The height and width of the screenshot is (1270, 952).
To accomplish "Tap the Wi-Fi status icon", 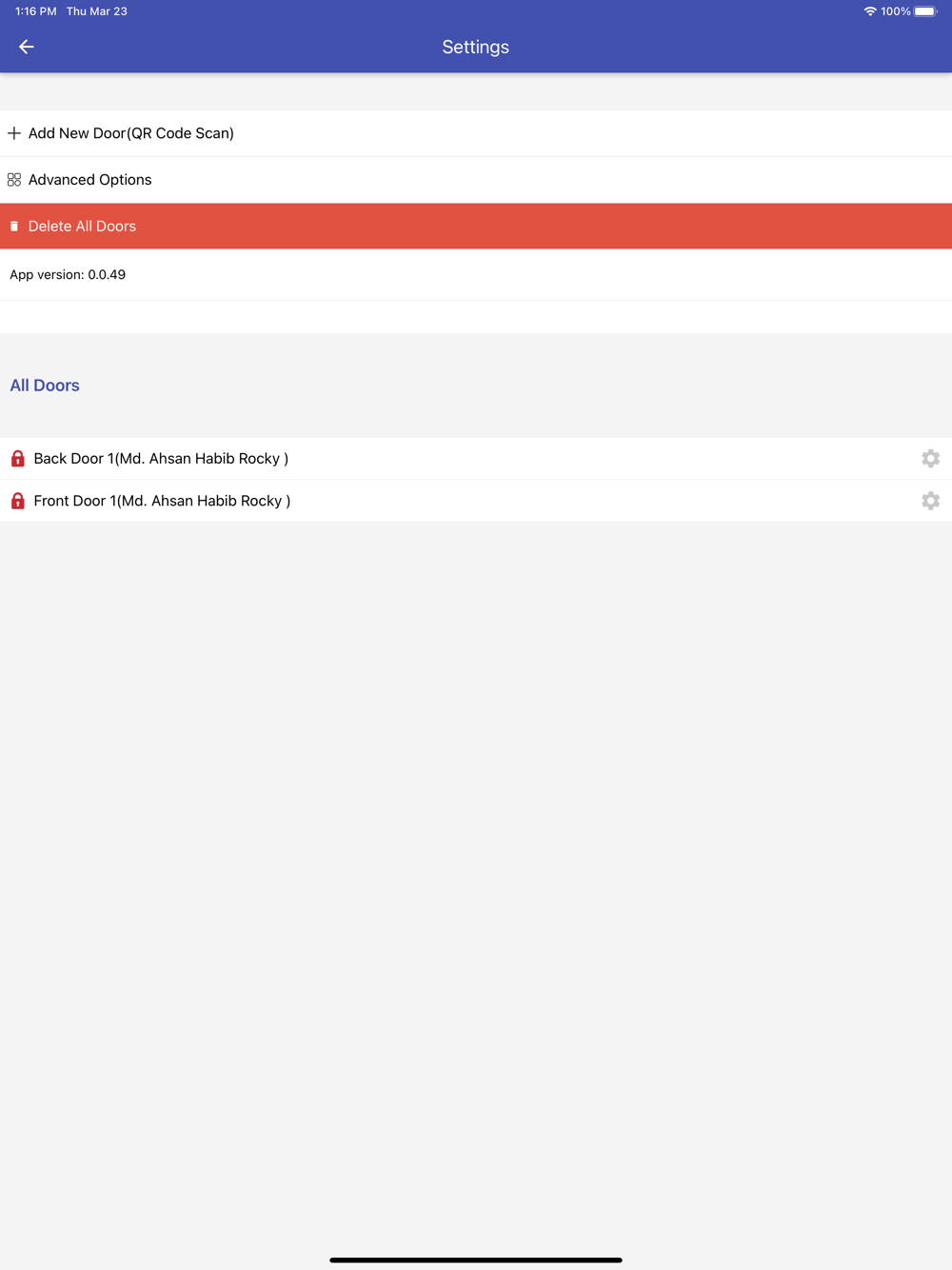I will (870, 11).
